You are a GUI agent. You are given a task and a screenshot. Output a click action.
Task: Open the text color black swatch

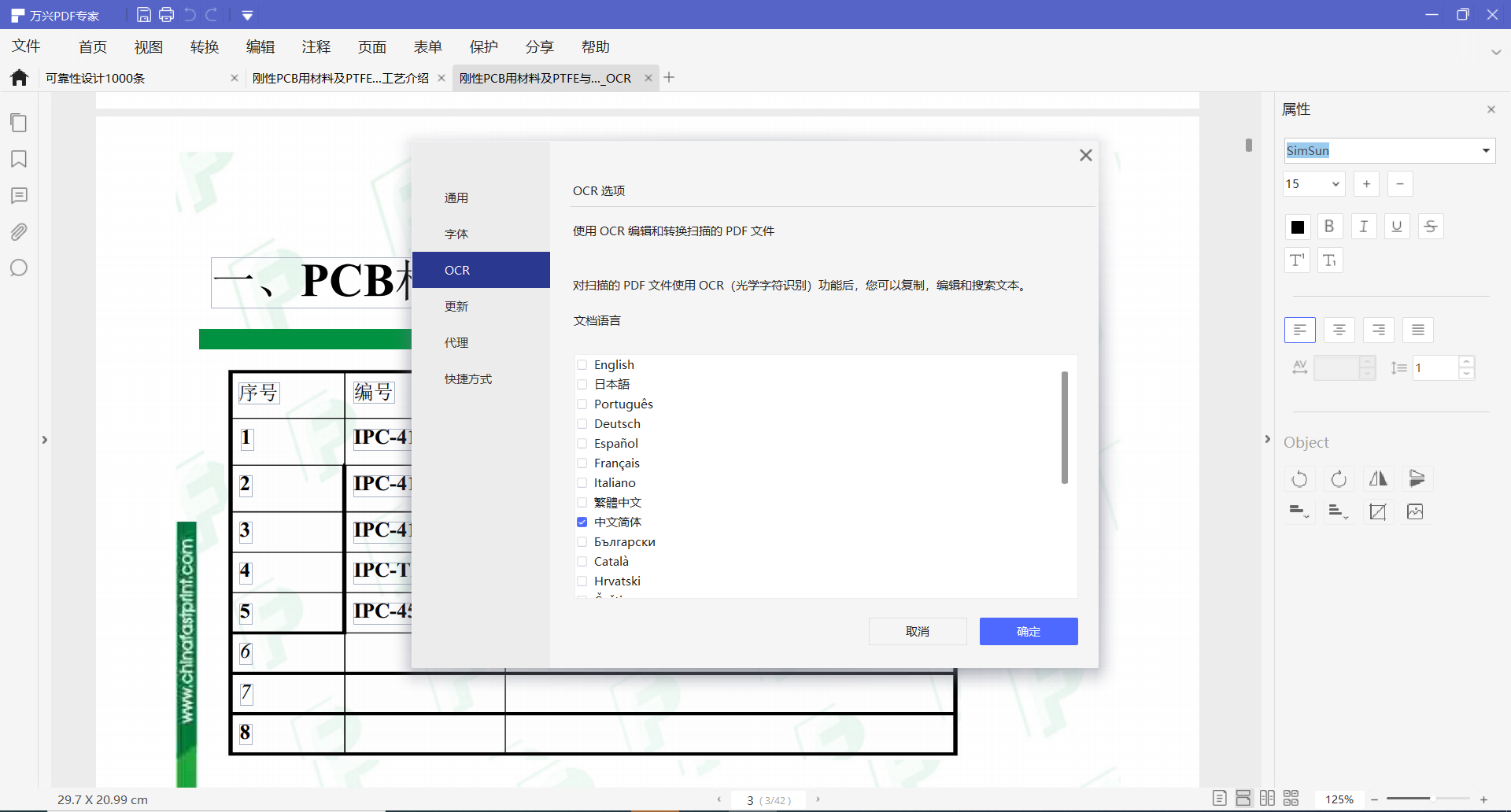point(1298,227)
